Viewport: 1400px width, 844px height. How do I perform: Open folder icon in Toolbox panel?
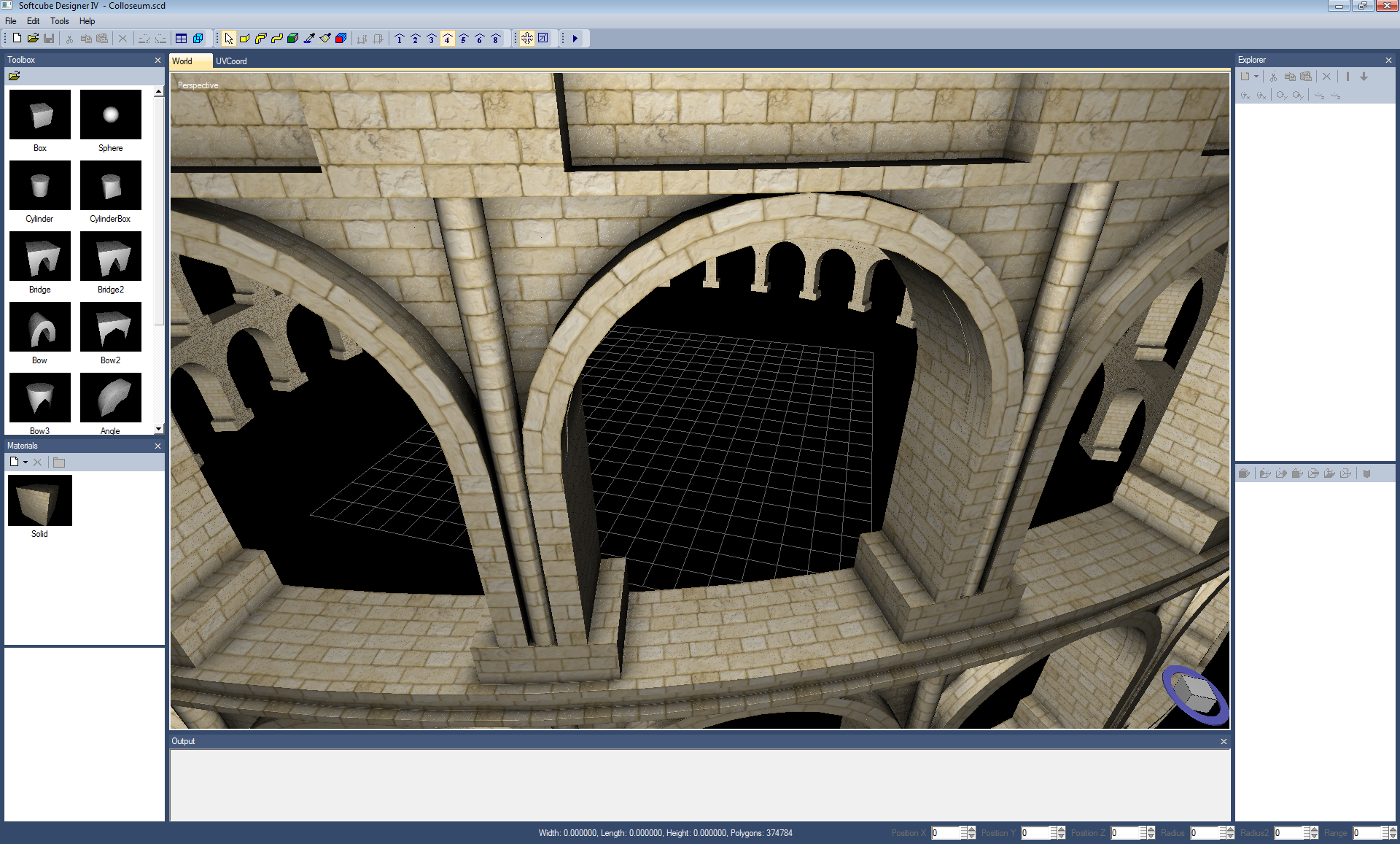pos(14,76)
